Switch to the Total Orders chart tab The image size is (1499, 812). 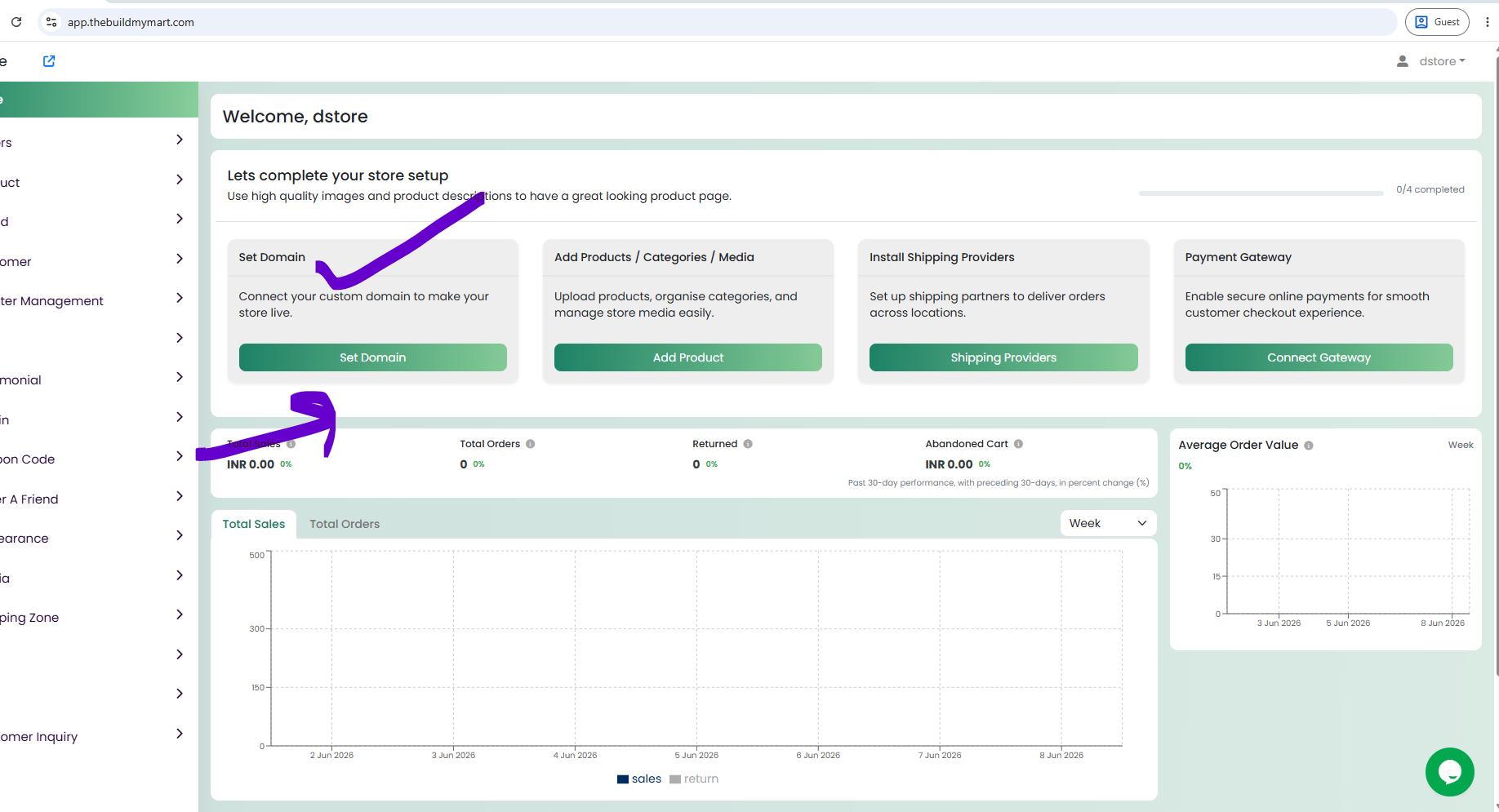pyautogui.click(x=345, y=524)
